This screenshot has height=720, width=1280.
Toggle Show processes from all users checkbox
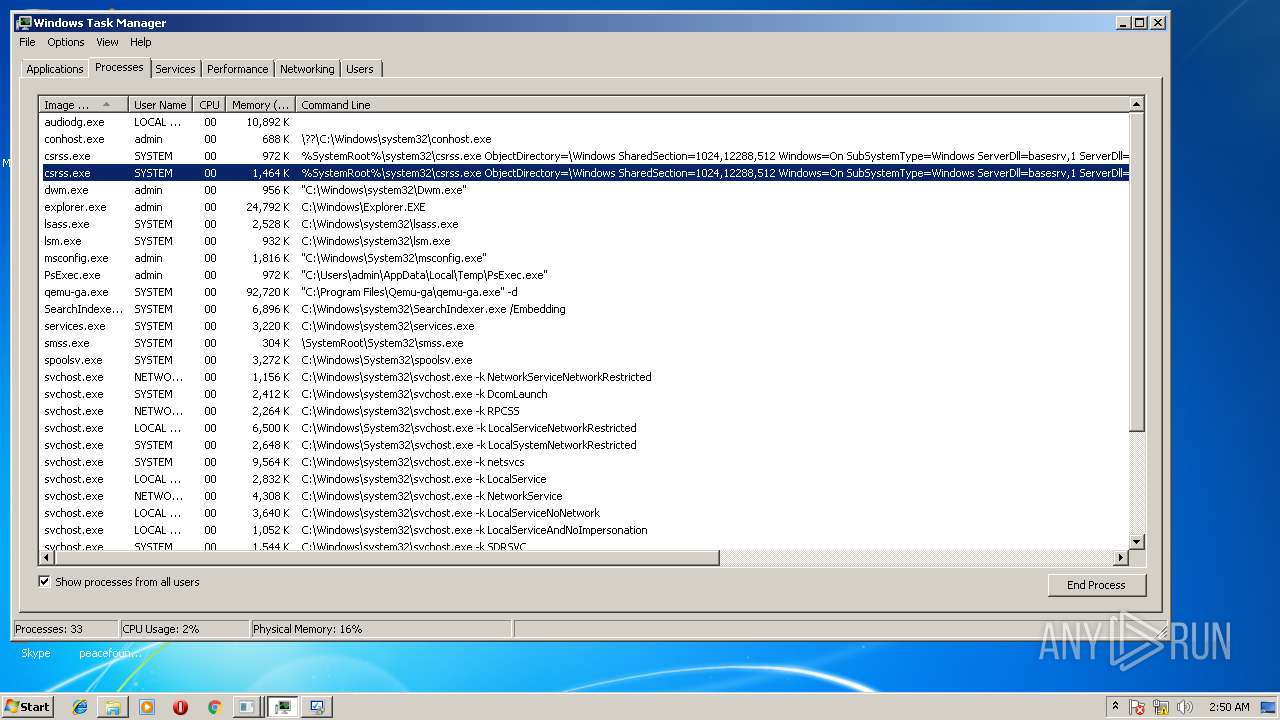(44, 581)
